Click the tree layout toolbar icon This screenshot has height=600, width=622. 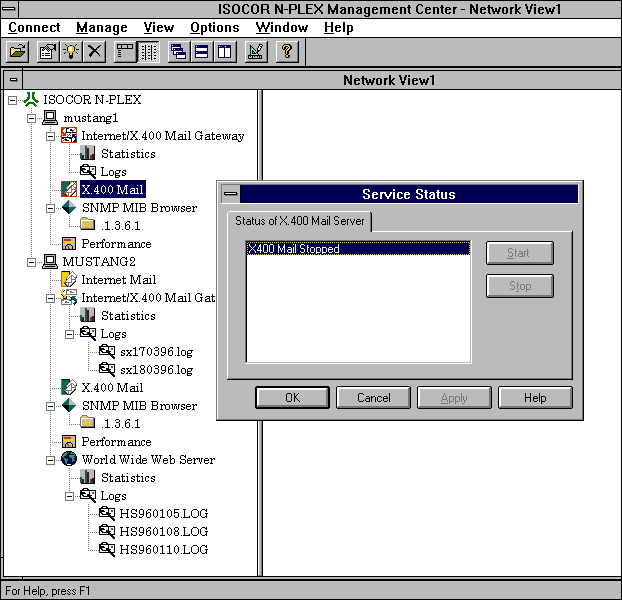tap(125, 52)
